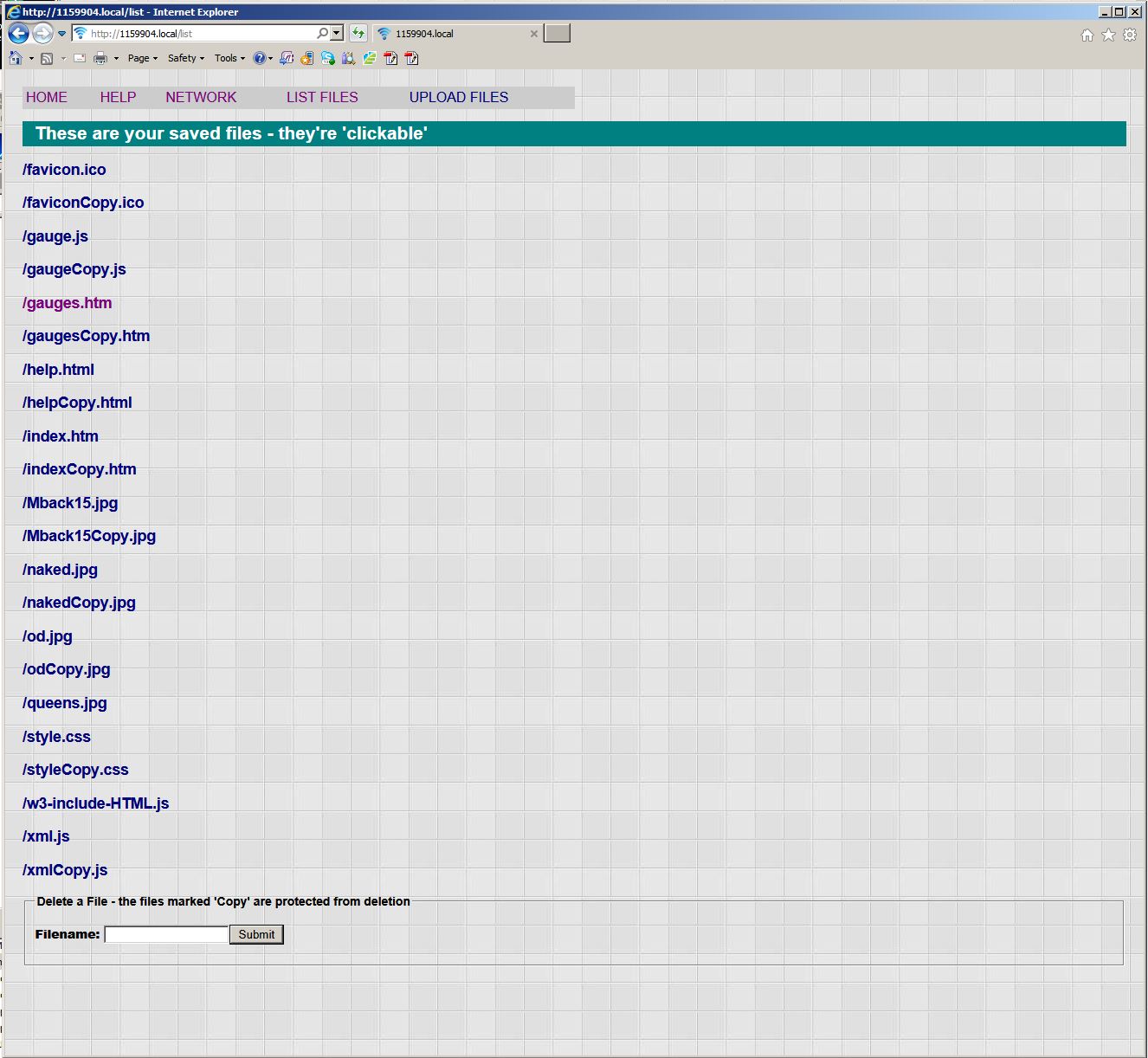Go to UPLOAD FILES in navigation bar
The image size is (1148, 1058).
[458, 97]
